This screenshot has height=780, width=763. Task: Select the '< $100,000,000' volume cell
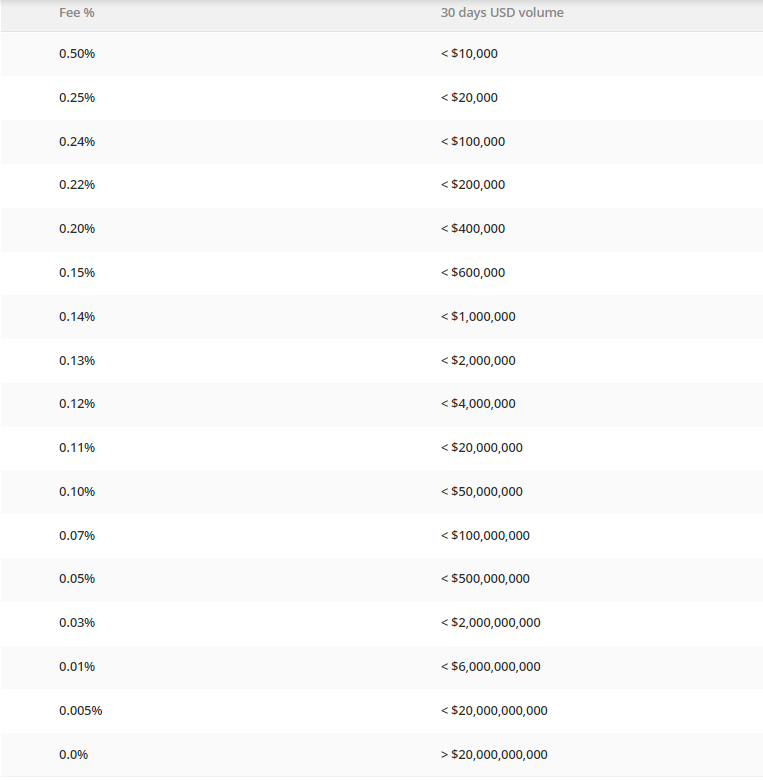pos(485,536)
